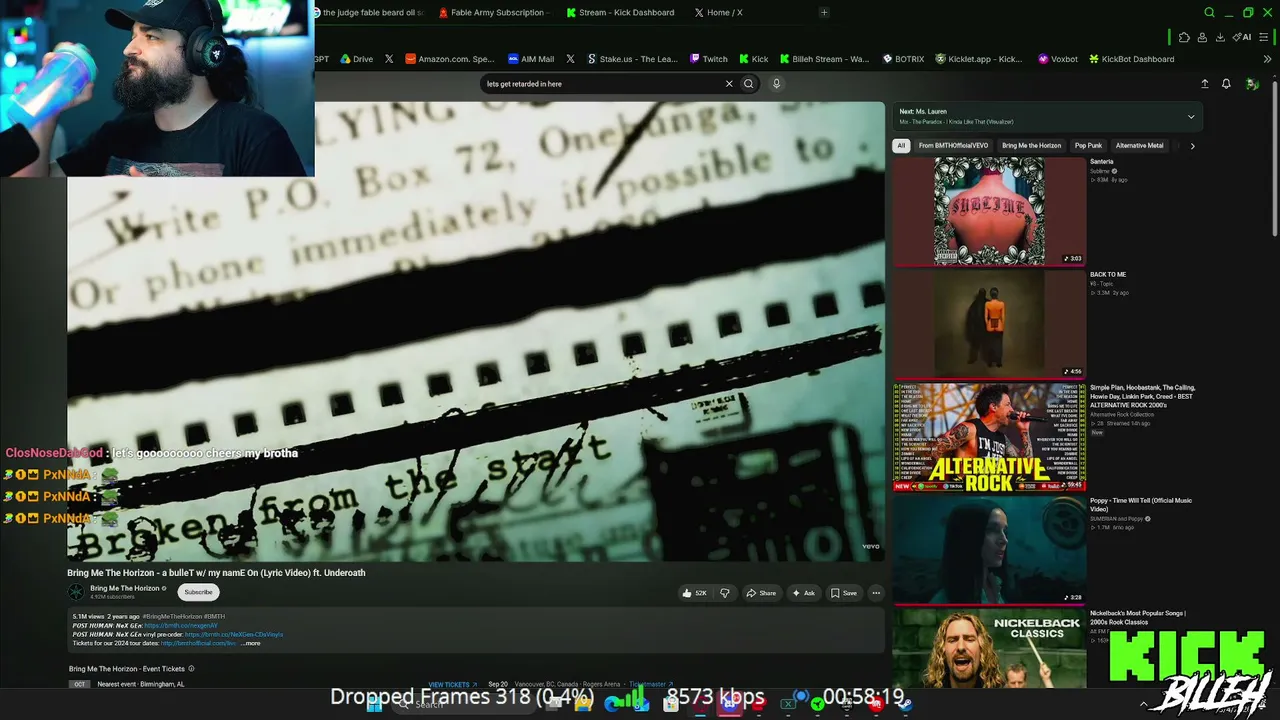Select the Bring Me the Horizon filter chip
The width and height of the screenshot is (1280, 720).
point(1031,146)
